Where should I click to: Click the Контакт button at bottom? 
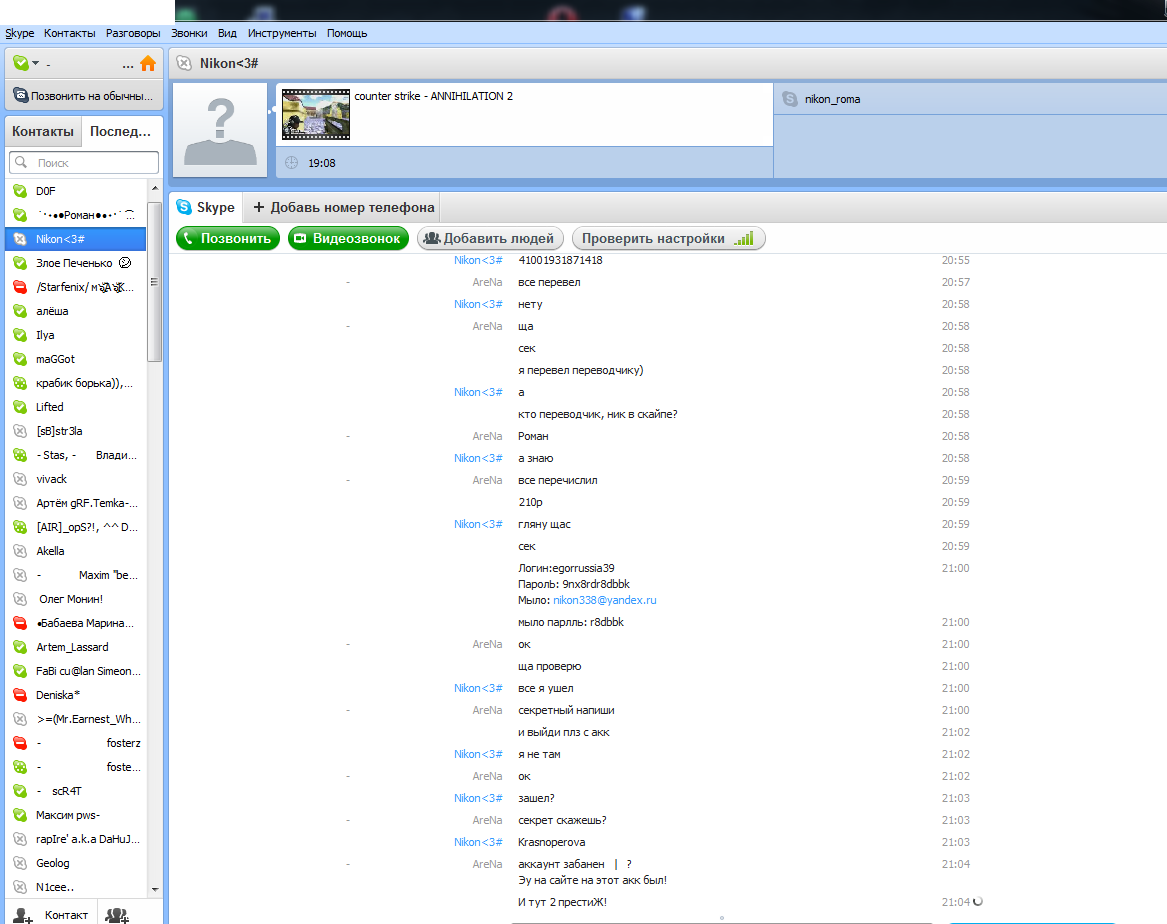(x=50, y=915)
